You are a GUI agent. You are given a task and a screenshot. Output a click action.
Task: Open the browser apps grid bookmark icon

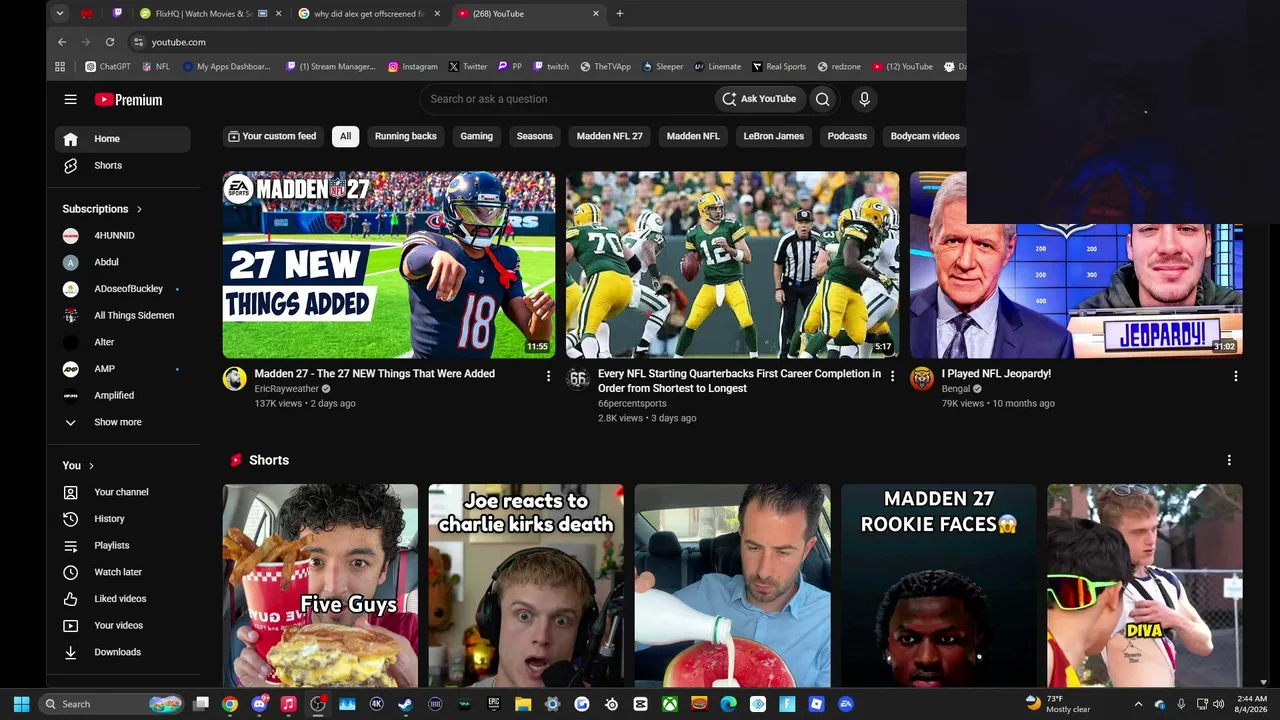pos(60,67)
